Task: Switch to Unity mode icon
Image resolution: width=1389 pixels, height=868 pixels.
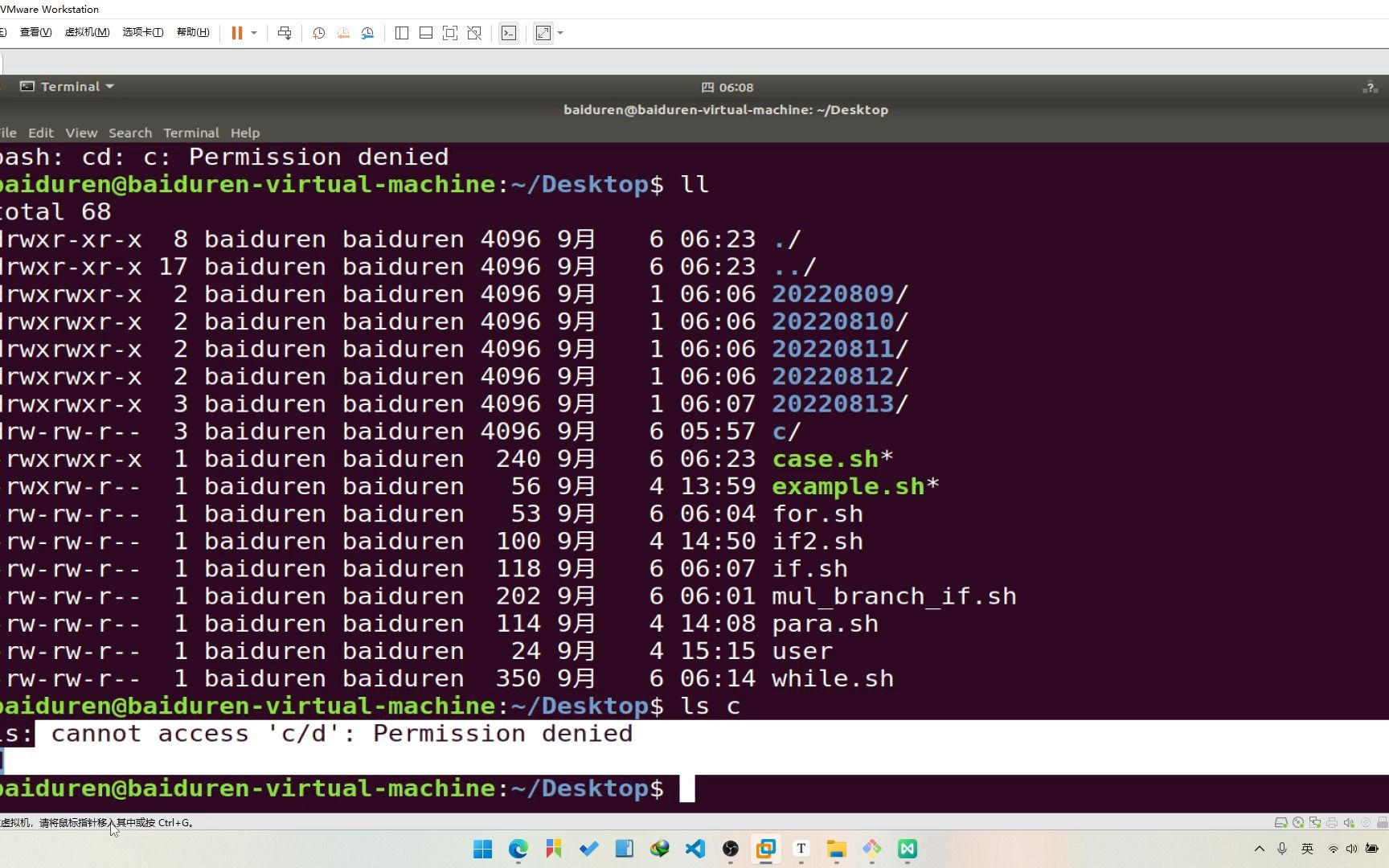Action: [x=474, y=33]
